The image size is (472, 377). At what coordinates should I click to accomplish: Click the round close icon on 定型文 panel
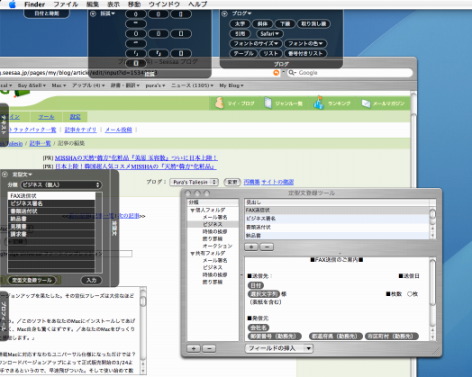tap(5, 174)
